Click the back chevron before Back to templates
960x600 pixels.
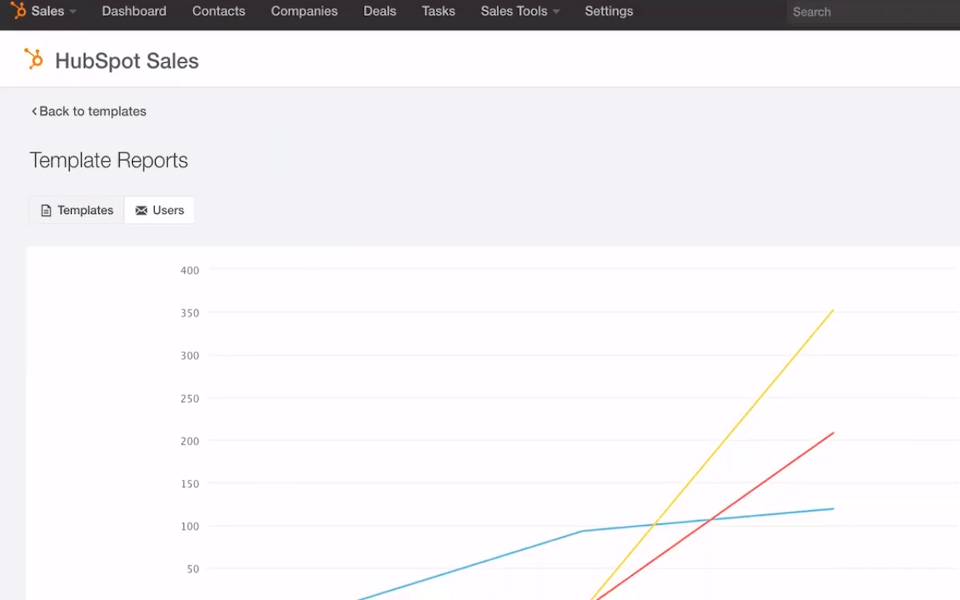point(34,111)
